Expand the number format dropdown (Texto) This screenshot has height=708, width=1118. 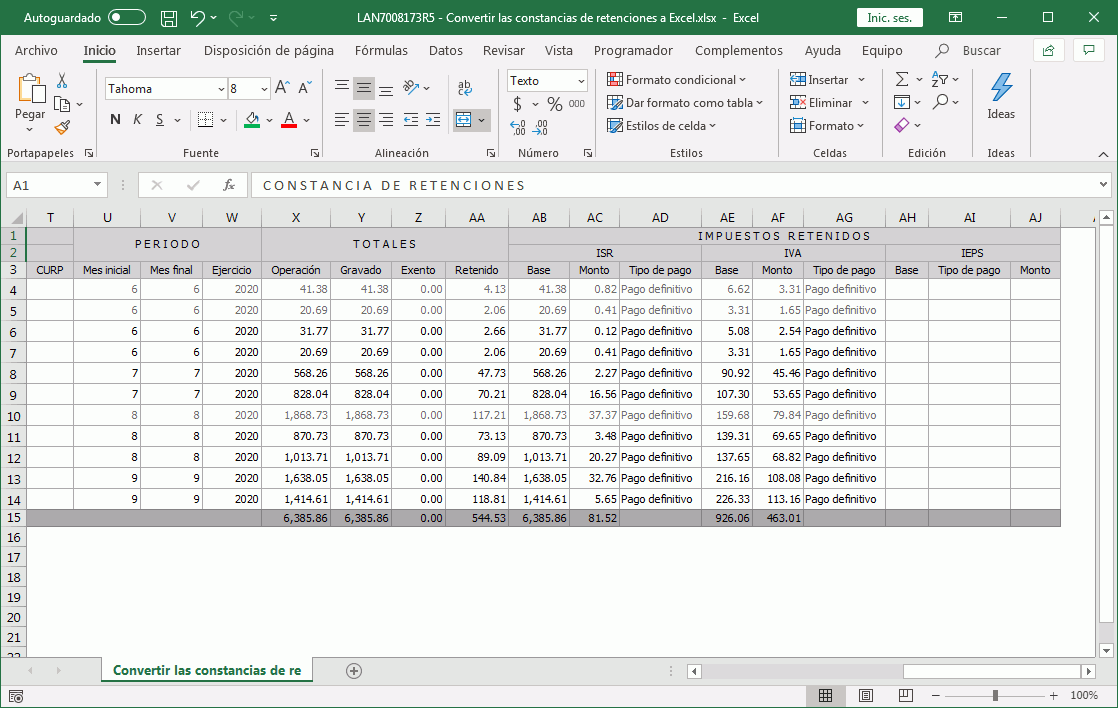[581, 81]
